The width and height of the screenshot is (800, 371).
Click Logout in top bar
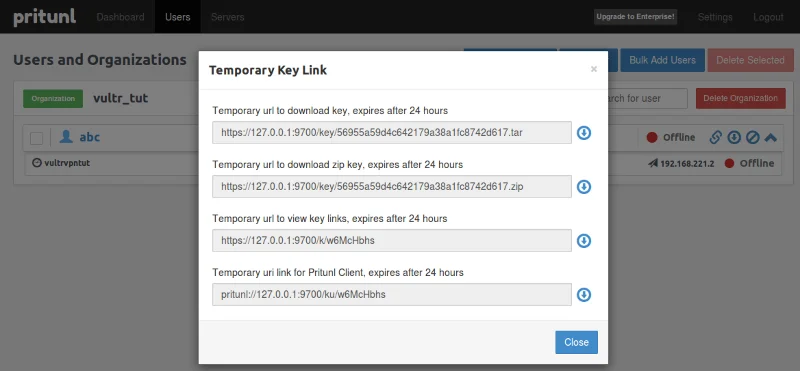coord(768,17)
